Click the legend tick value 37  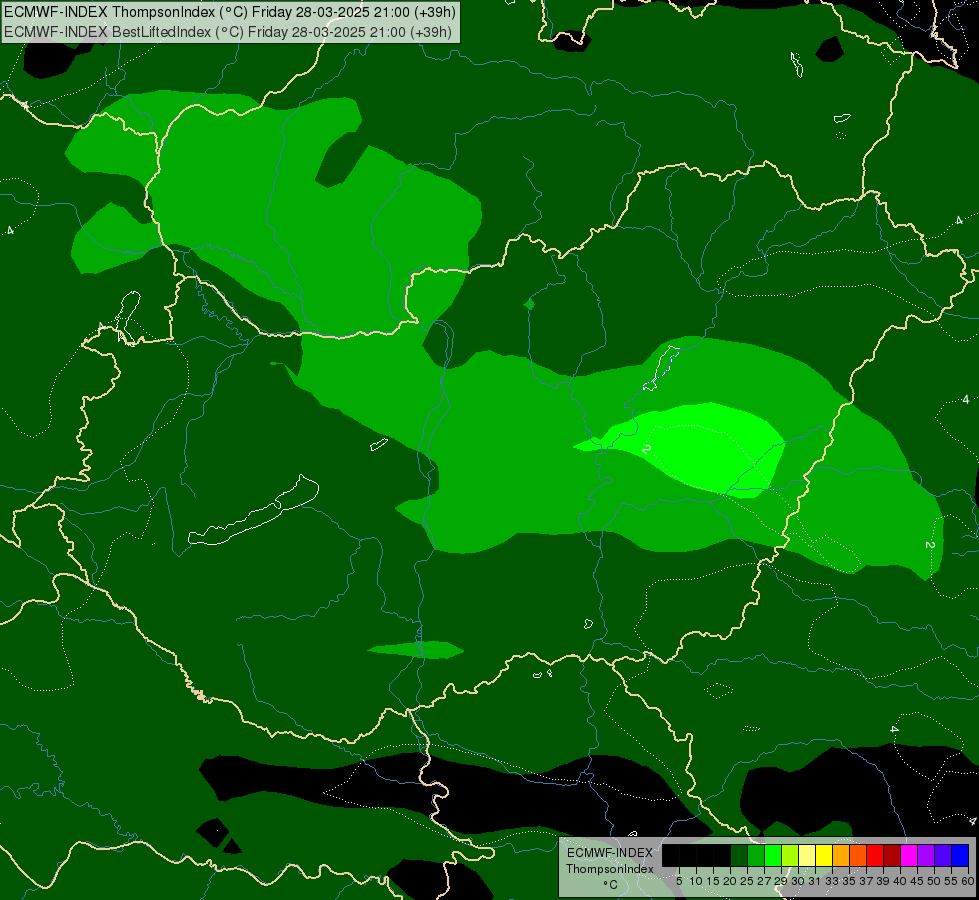[x=866, y=881]
